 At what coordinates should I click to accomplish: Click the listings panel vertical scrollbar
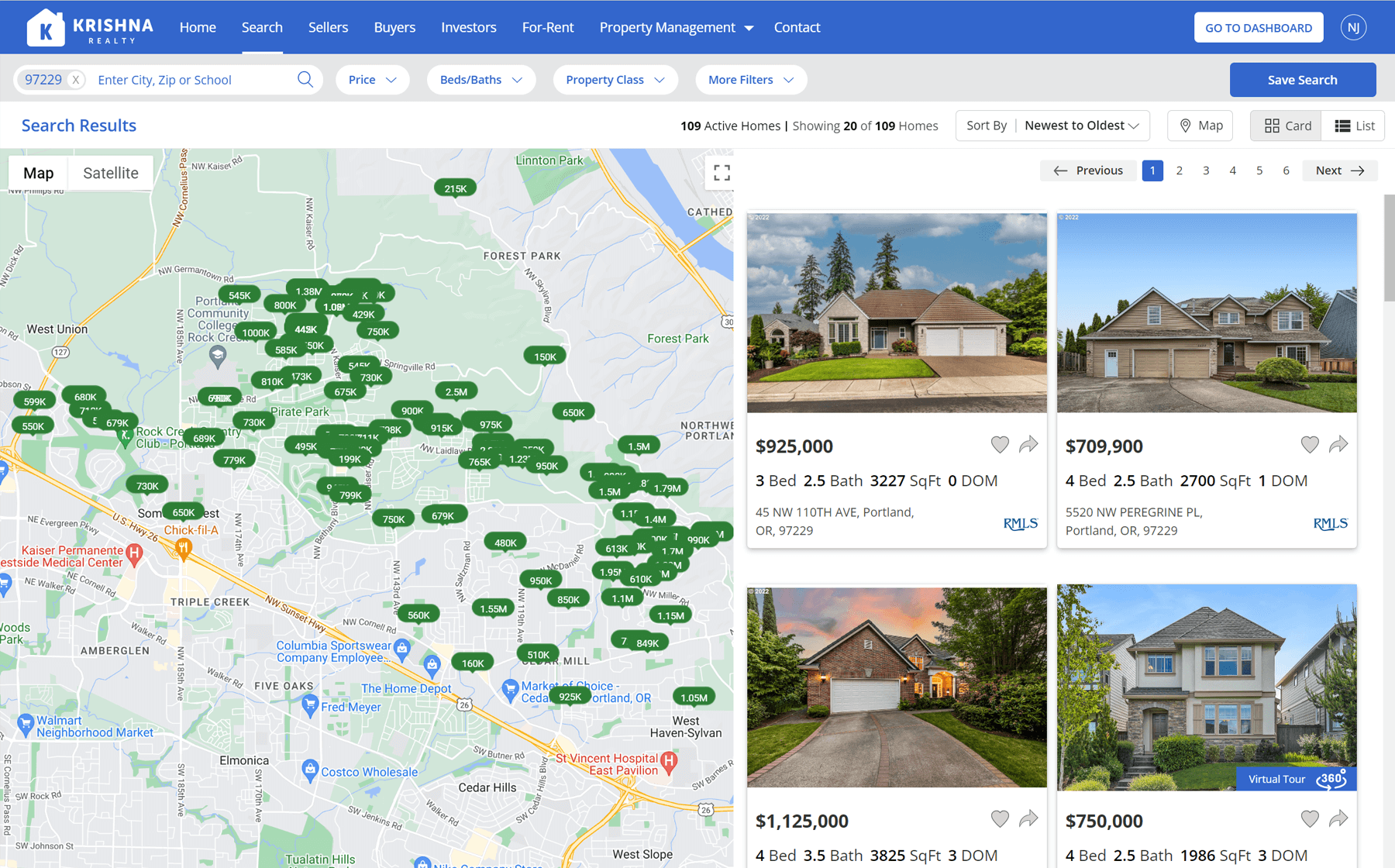click(x=1389, y=248)
